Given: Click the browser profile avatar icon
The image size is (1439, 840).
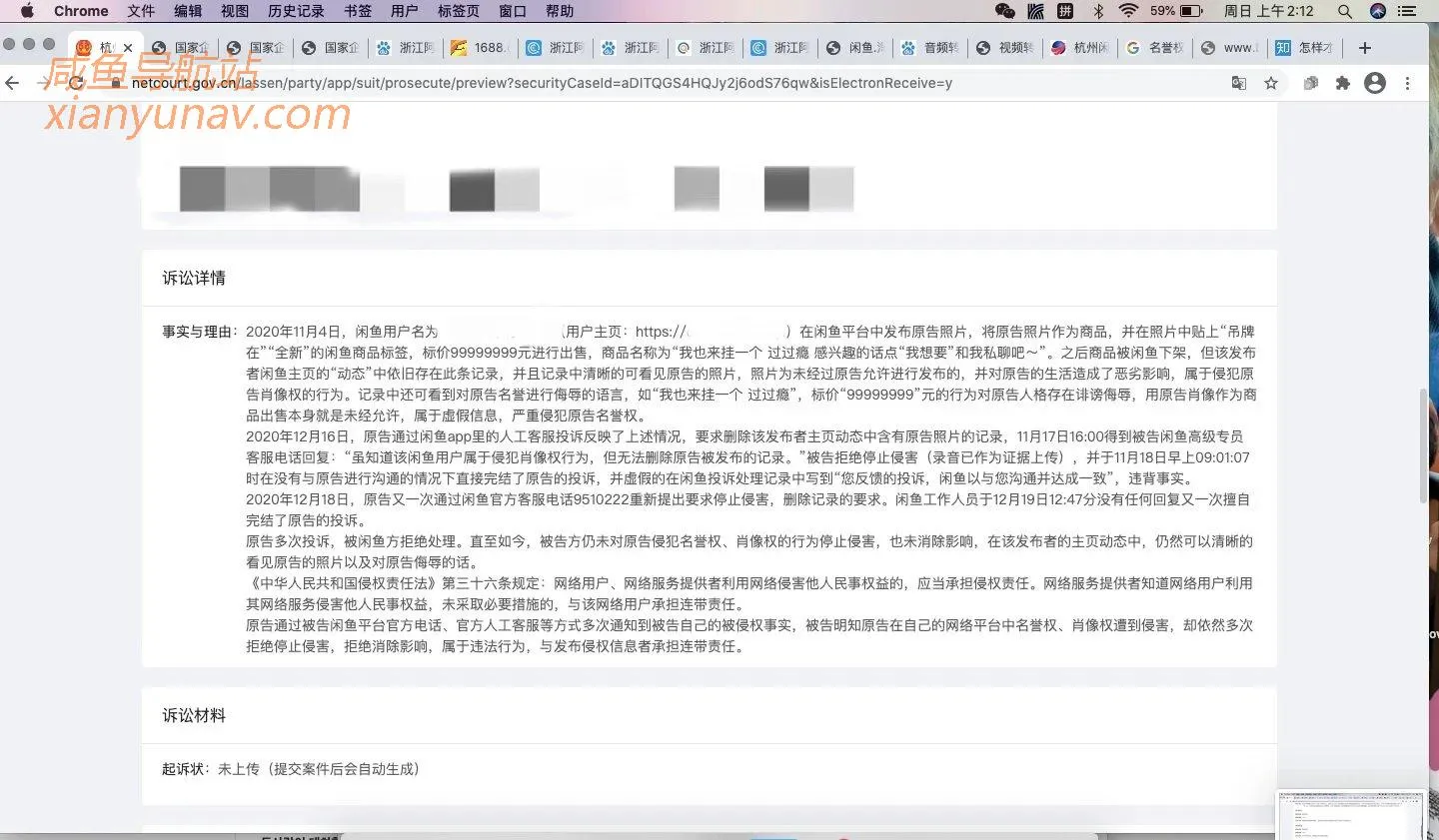Looking at the screenshot, I should [x=1375, y=84].
